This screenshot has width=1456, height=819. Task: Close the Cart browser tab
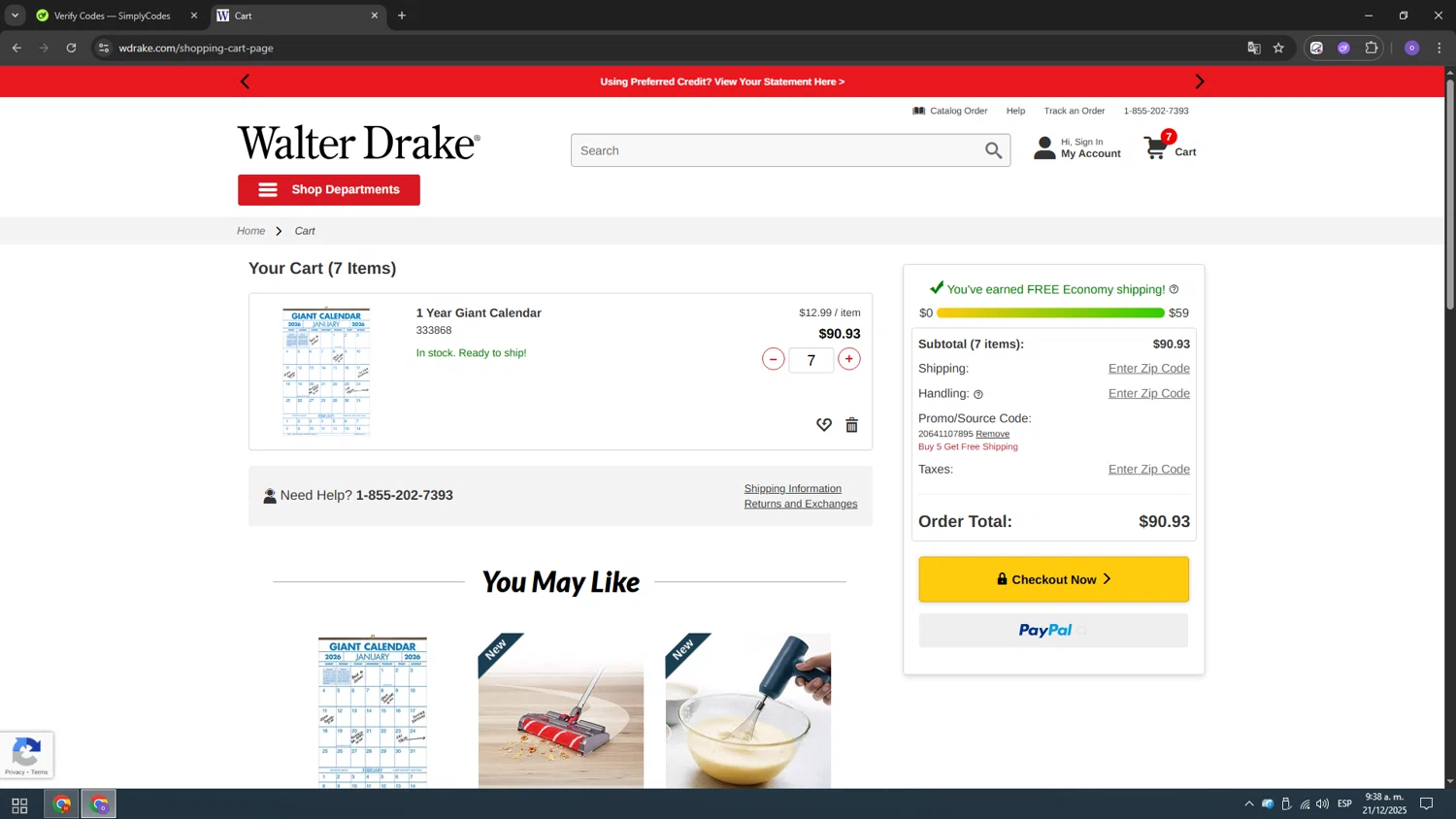(x=375, y=16)
